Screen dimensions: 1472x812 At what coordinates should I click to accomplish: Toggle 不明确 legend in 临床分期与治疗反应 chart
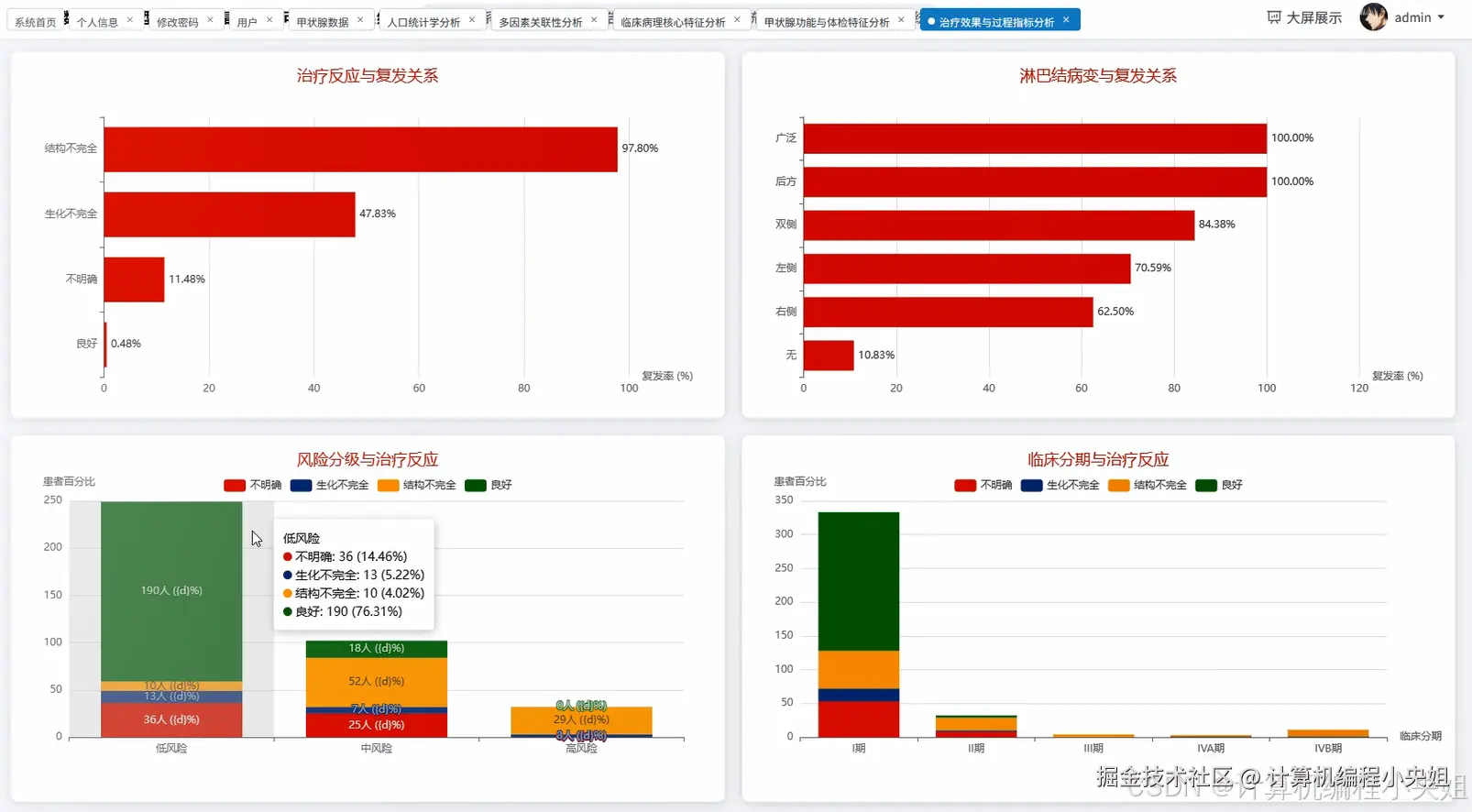click(x=983, y=485)
